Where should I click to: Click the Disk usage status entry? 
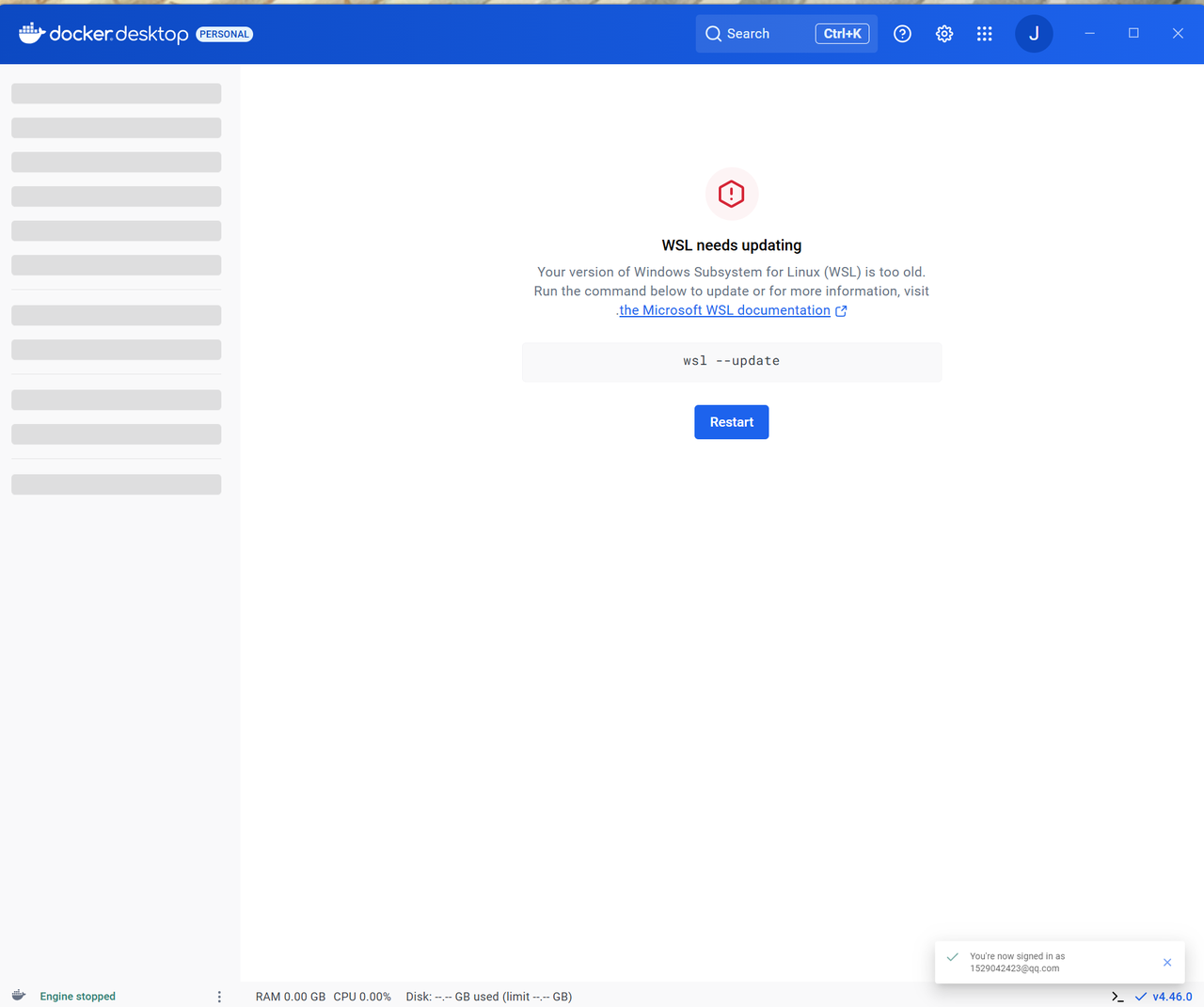489,997
